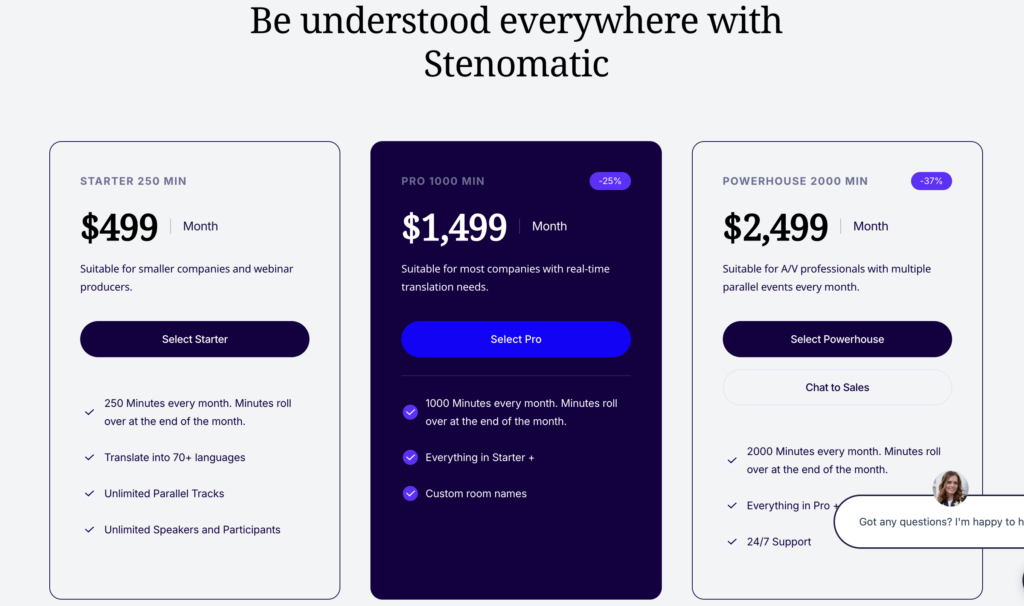
Task: Click the -37% discount badge
Action: (931, 181)
